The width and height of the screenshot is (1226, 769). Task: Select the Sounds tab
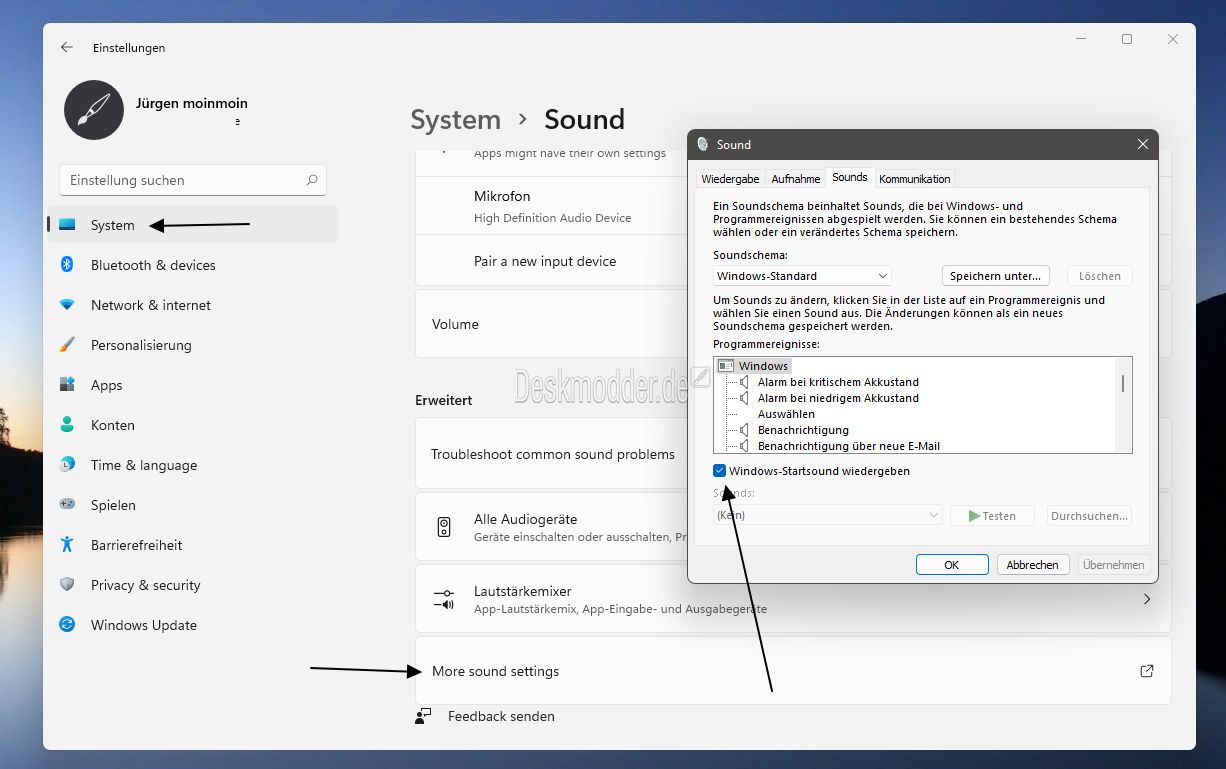pyautogui.click(x=850, y=177)
